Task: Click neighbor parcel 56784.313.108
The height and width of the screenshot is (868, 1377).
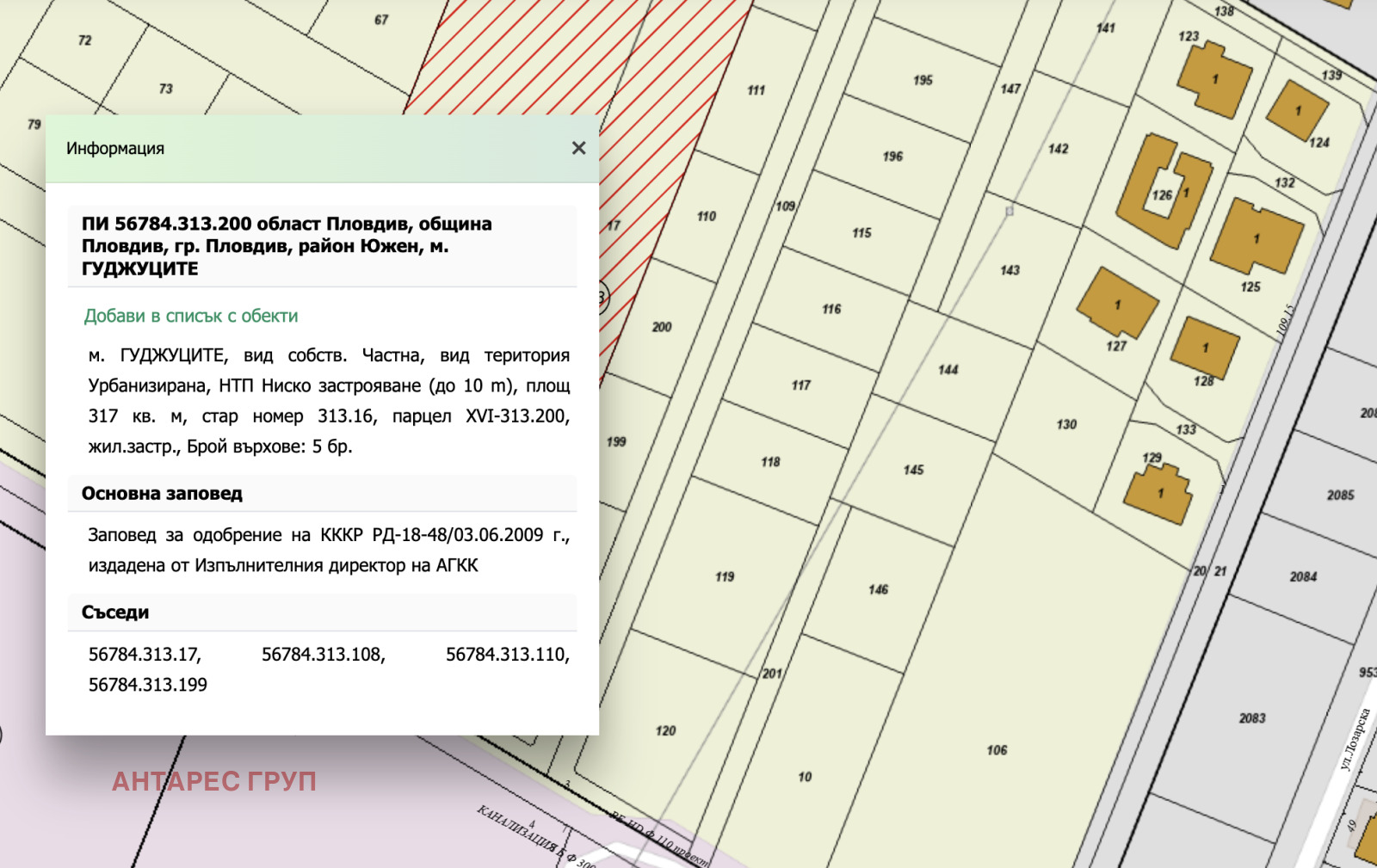Action: pos(324,655)
